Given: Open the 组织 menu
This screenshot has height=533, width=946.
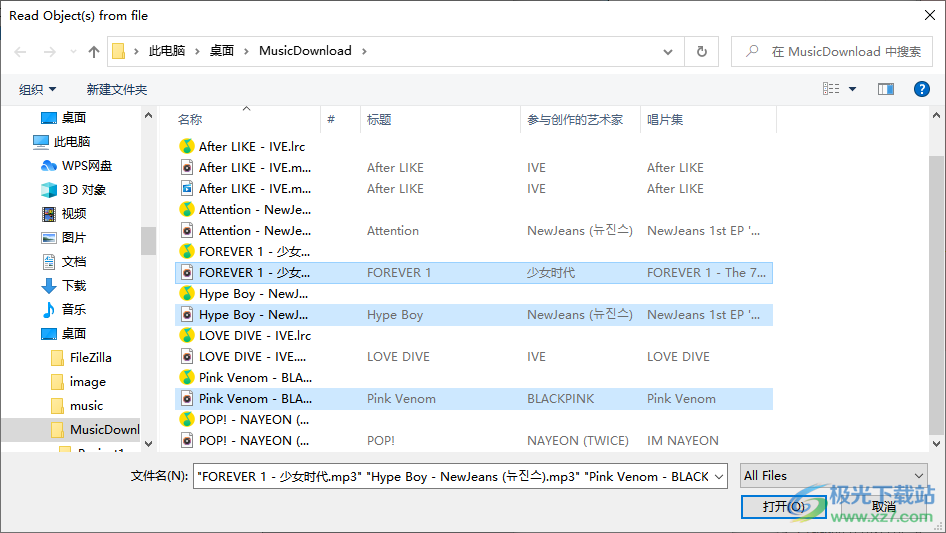Looking at the screenshot, I should point(38,89).
